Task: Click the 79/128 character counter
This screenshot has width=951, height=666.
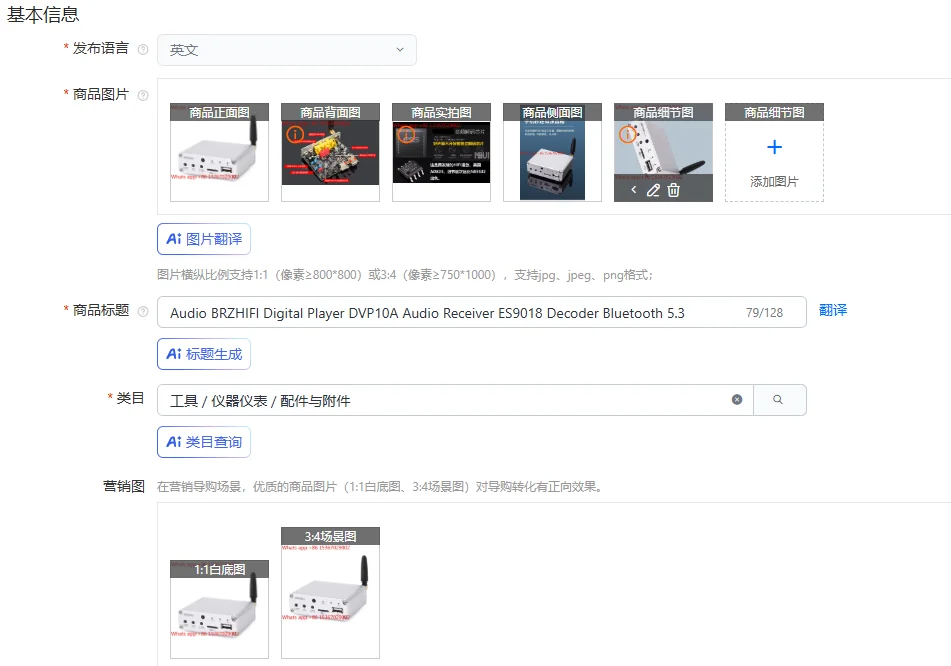Action: click(x=764, y=313)
